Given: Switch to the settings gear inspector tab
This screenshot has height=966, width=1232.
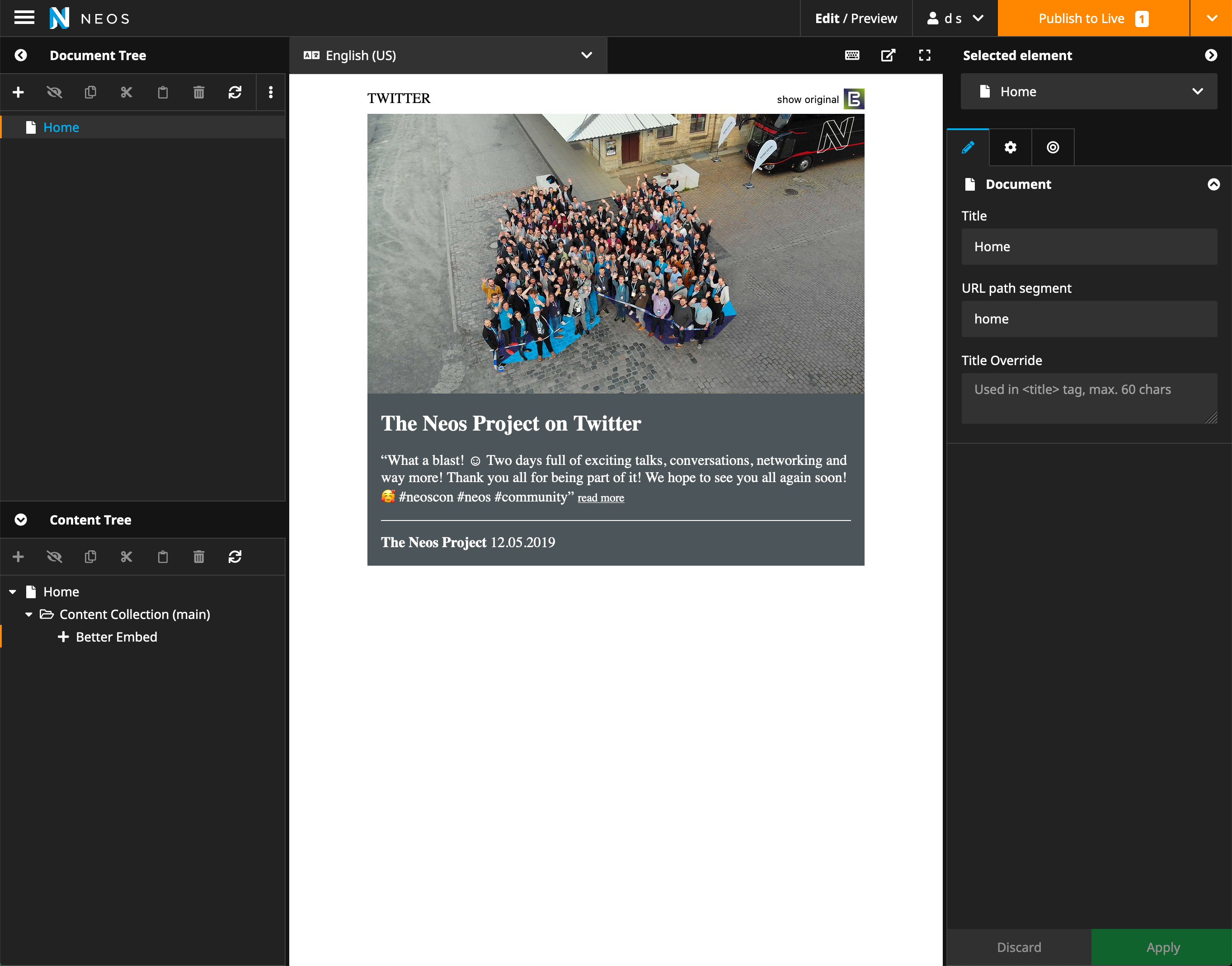Looking at the screenshot, I should click(1010, 148).
